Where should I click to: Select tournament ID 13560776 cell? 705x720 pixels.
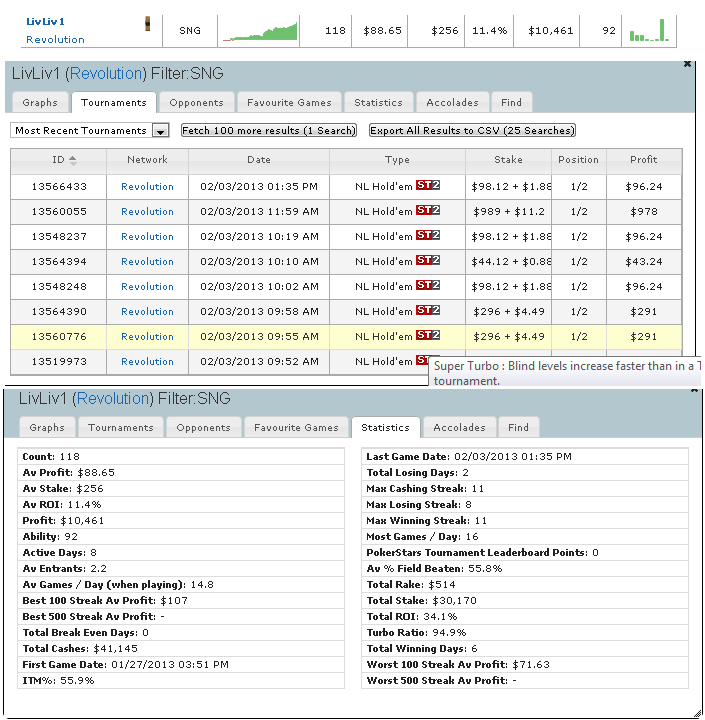tap(59, 337)
